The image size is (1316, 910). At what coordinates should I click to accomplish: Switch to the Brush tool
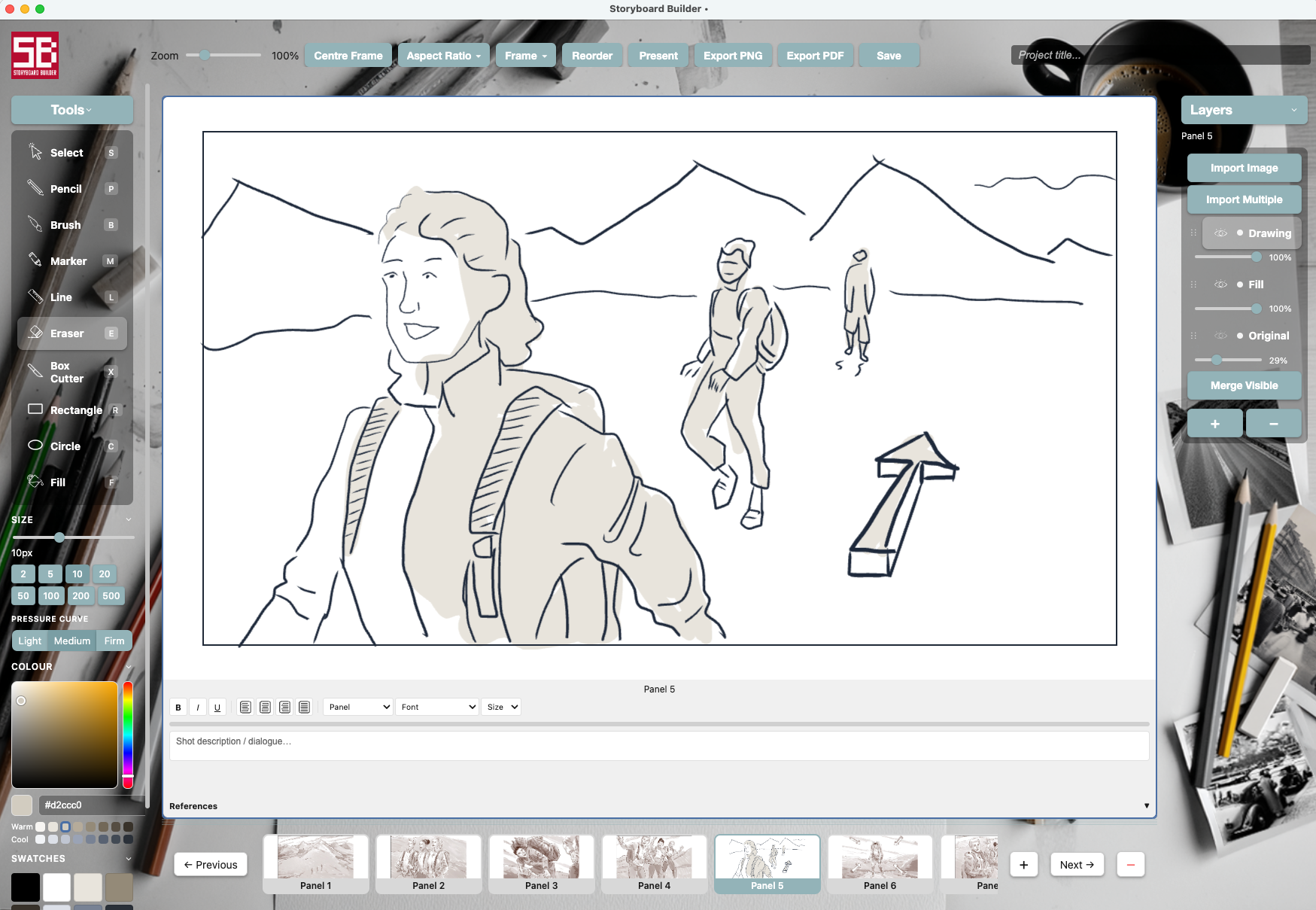click(65, 224)
